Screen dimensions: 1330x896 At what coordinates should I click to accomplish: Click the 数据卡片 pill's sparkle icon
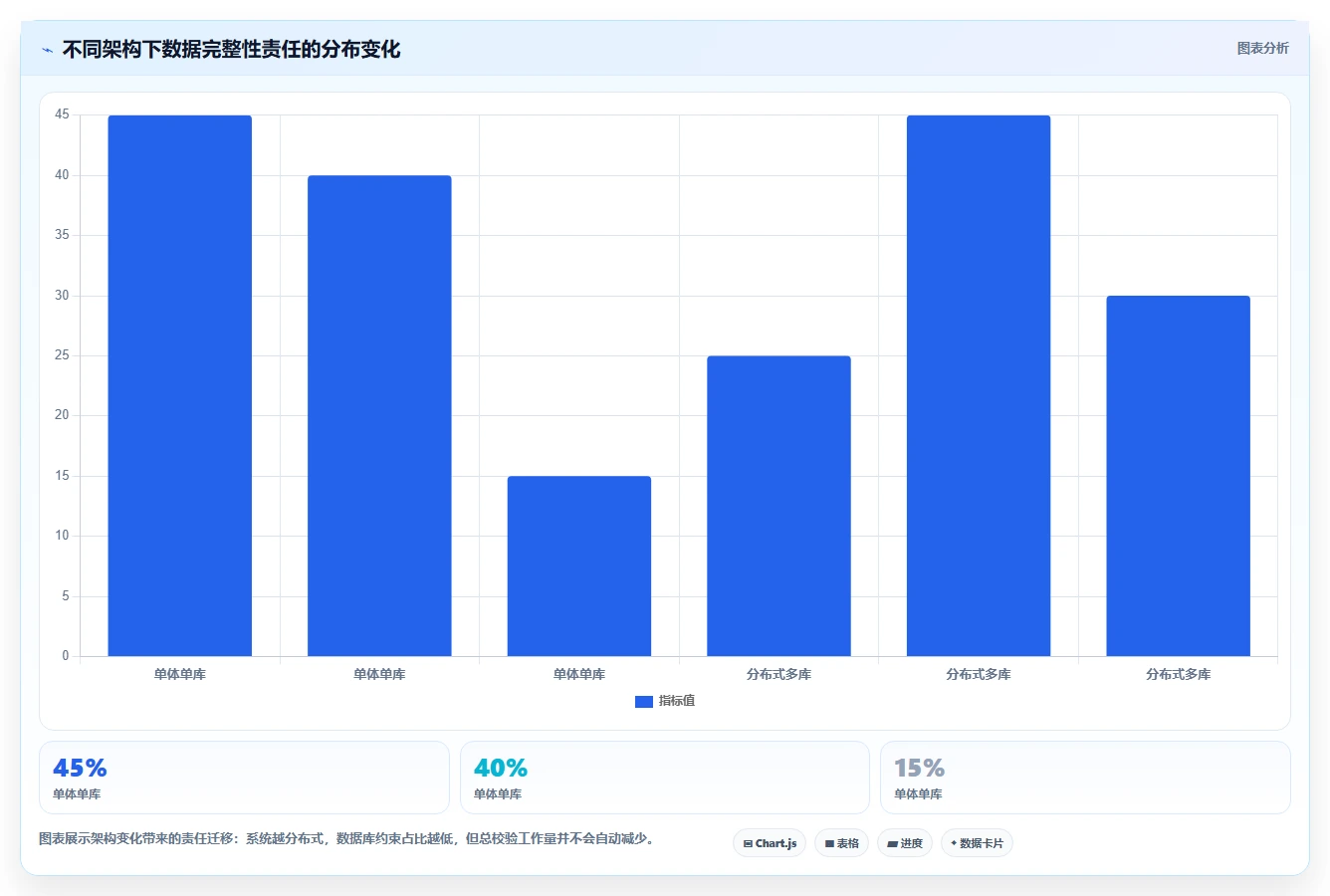[x=954, y=843]
